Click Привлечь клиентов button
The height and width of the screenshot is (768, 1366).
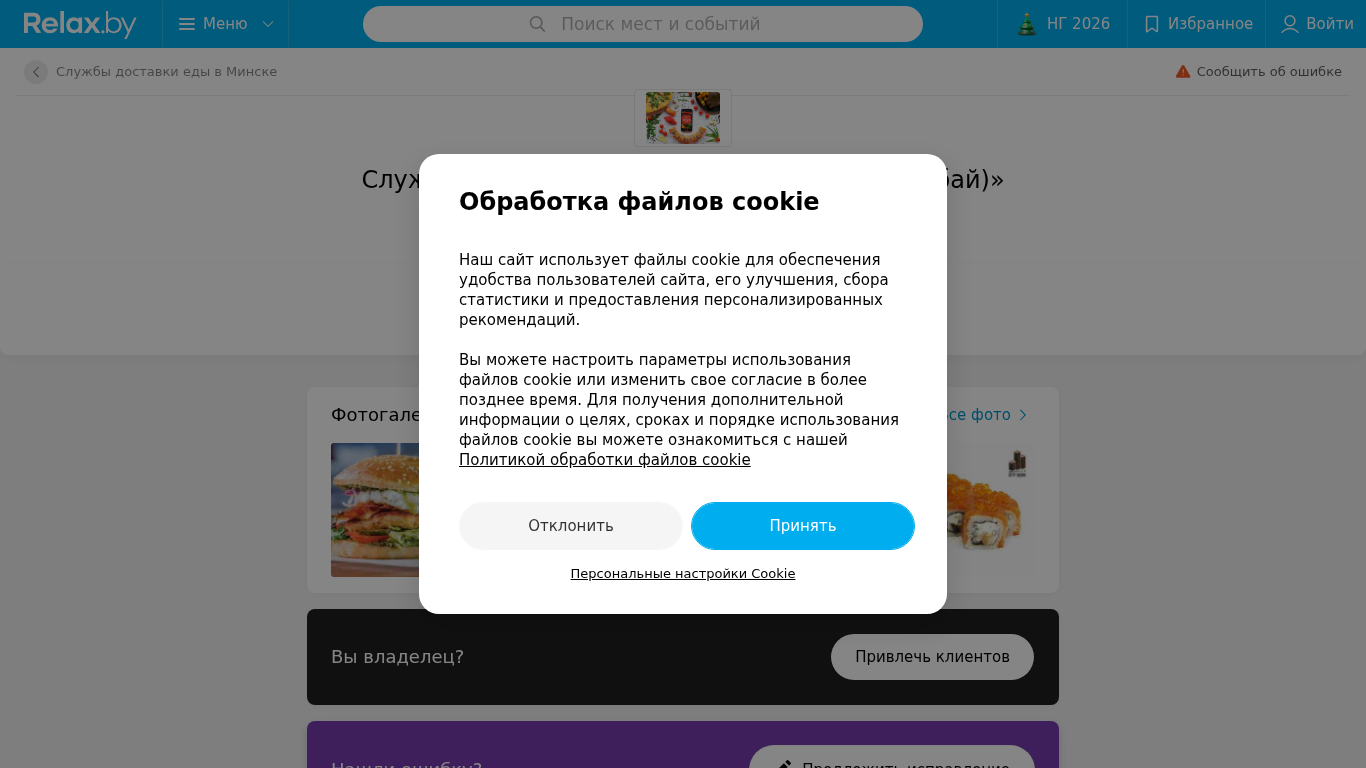pos(932,657)
